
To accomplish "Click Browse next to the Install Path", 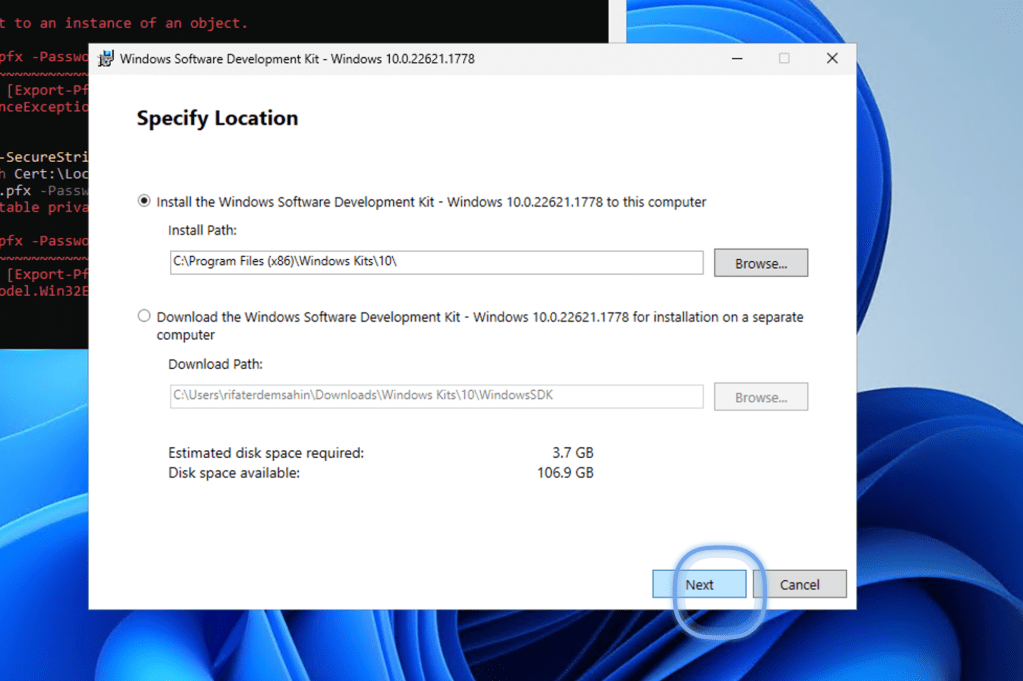I will tap(761, 263).
